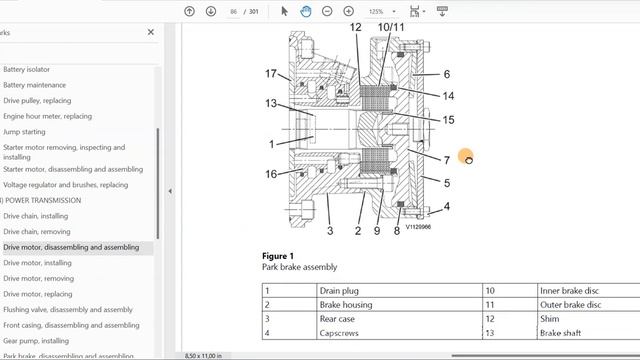
Task: Click the page number input field
Action: tap(233, 12)
